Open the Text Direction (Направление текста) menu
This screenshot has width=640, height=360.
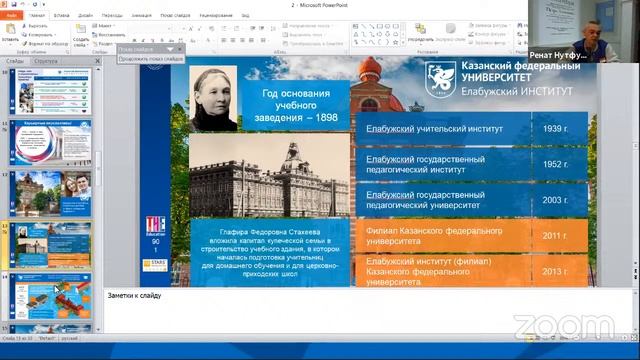307,26
